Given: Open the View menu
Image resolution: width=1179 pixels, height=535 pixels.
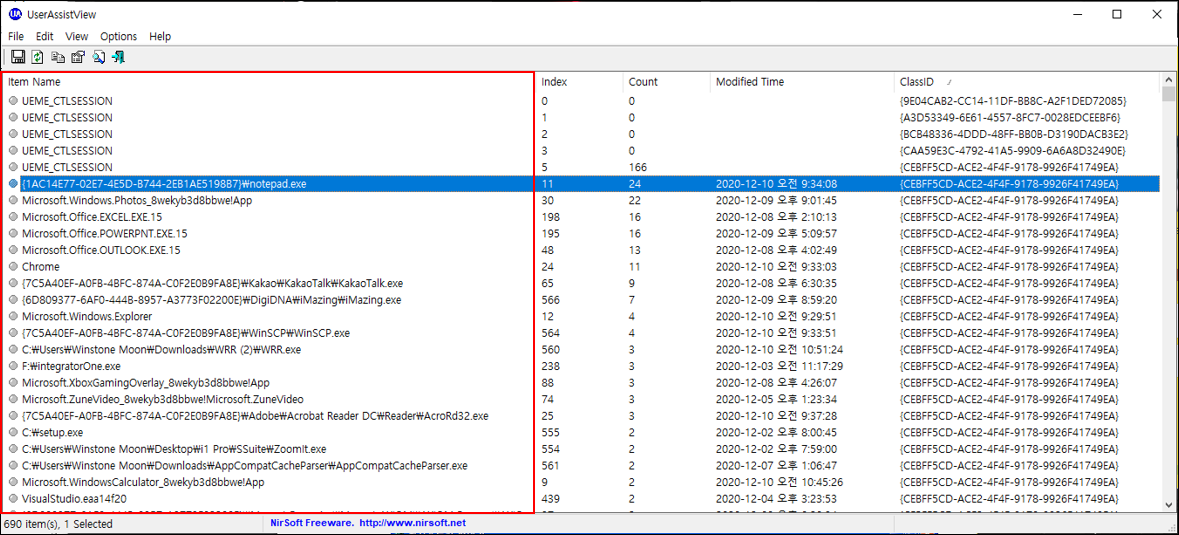Looking at the screenshot, I should [77, 36].
